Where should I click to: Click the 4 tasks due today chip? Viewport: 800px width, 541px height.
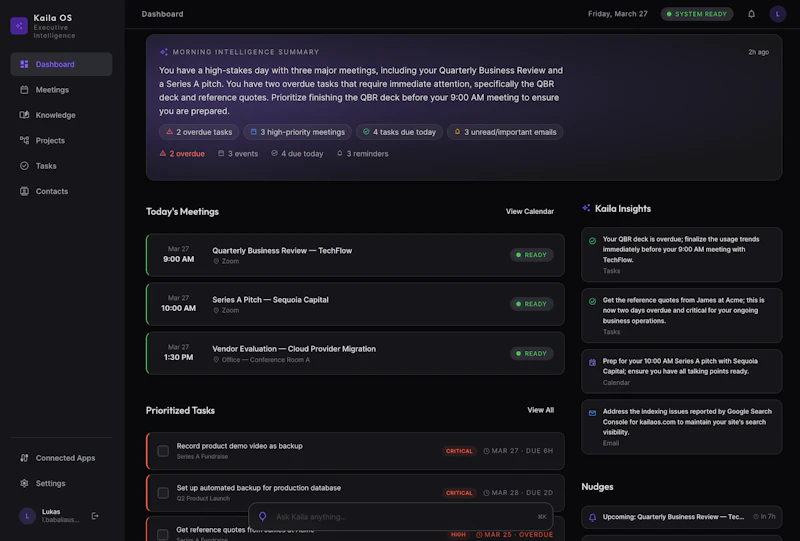[399, 132]
